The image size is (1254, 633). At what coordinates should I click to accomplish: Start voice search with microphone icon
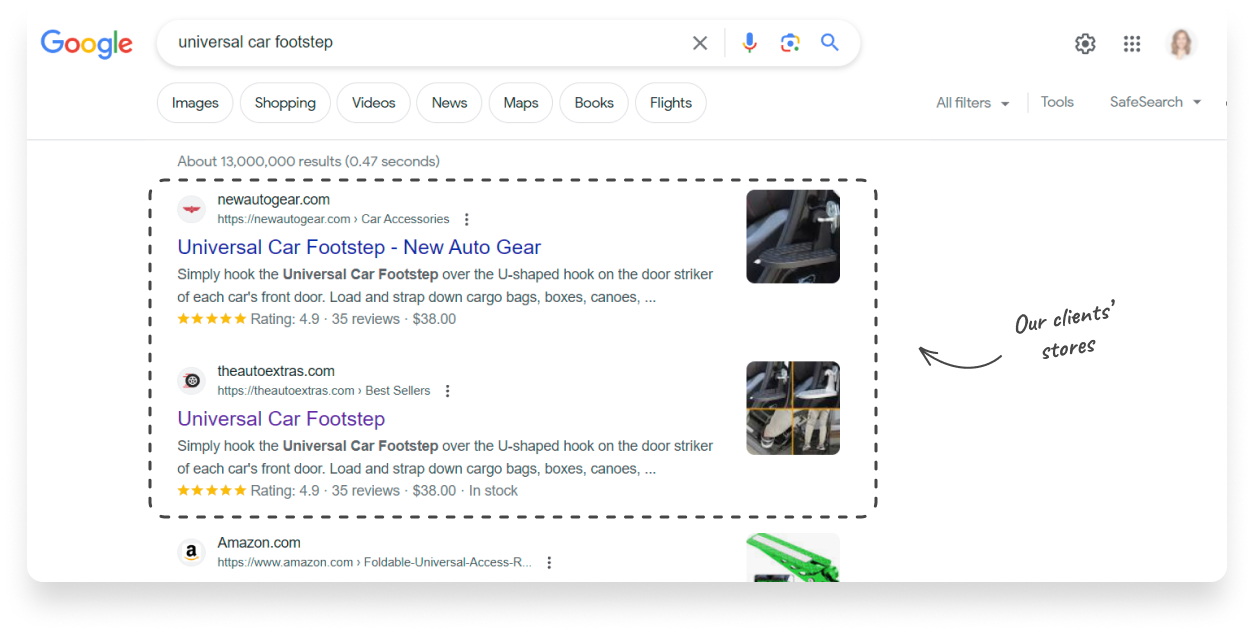(x=749, y=43)
